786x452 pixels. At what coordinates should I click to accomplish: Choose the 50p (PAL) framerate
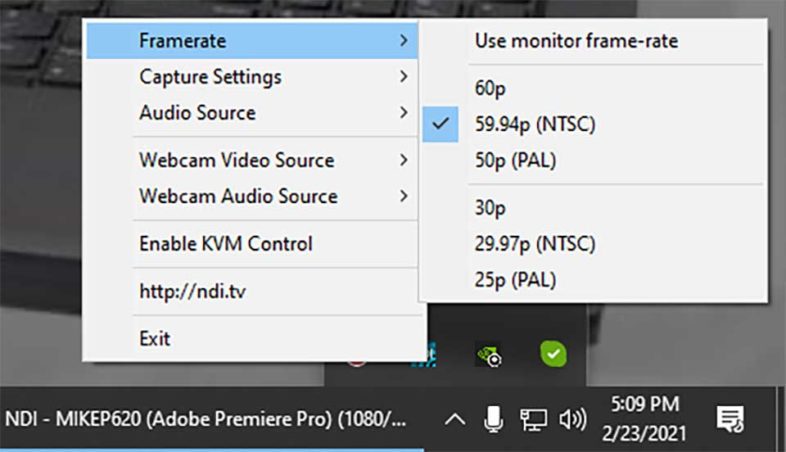[x=515, y=161]
